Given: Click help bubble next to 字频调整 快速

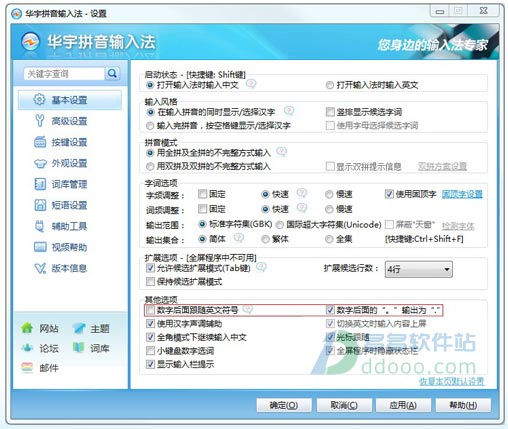Looking at the screenshot, I should (x=302, y=193).
